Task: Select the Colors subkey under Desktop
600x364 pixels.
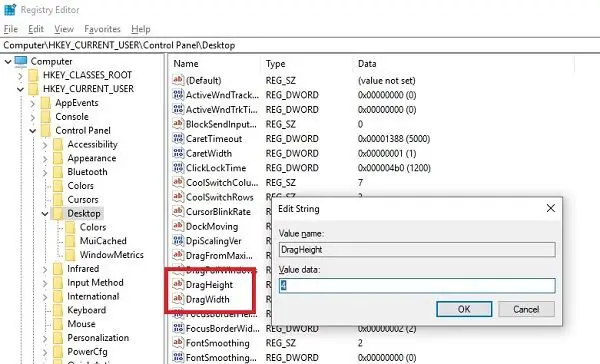Action: [x=93, y=227]
